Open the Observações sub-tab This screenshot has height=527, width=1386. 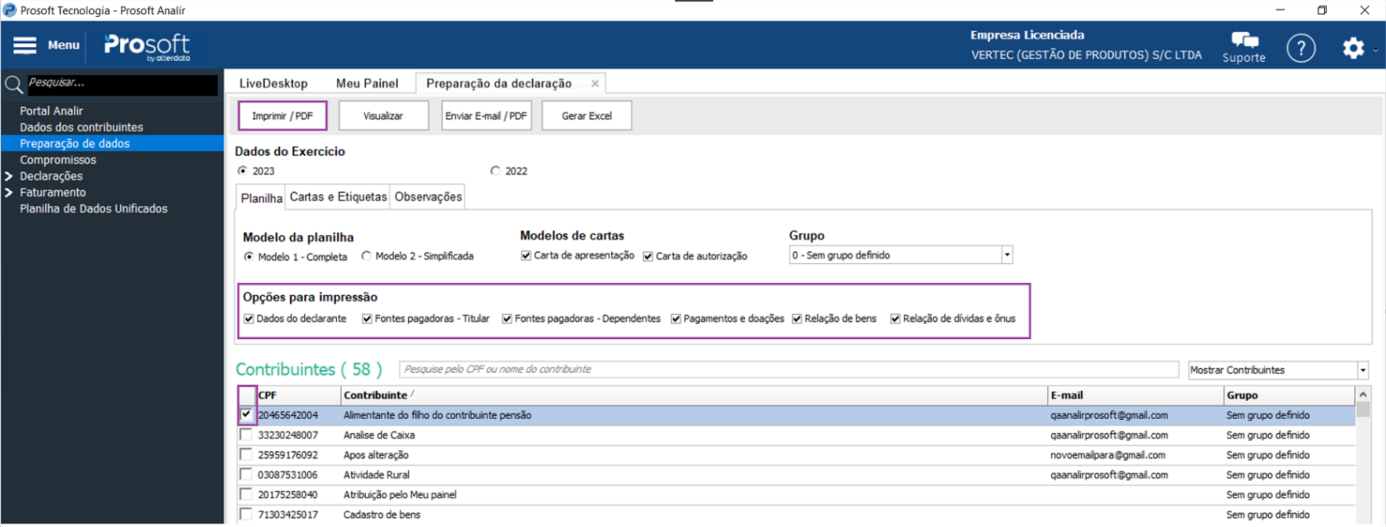(x=428, y=197)
